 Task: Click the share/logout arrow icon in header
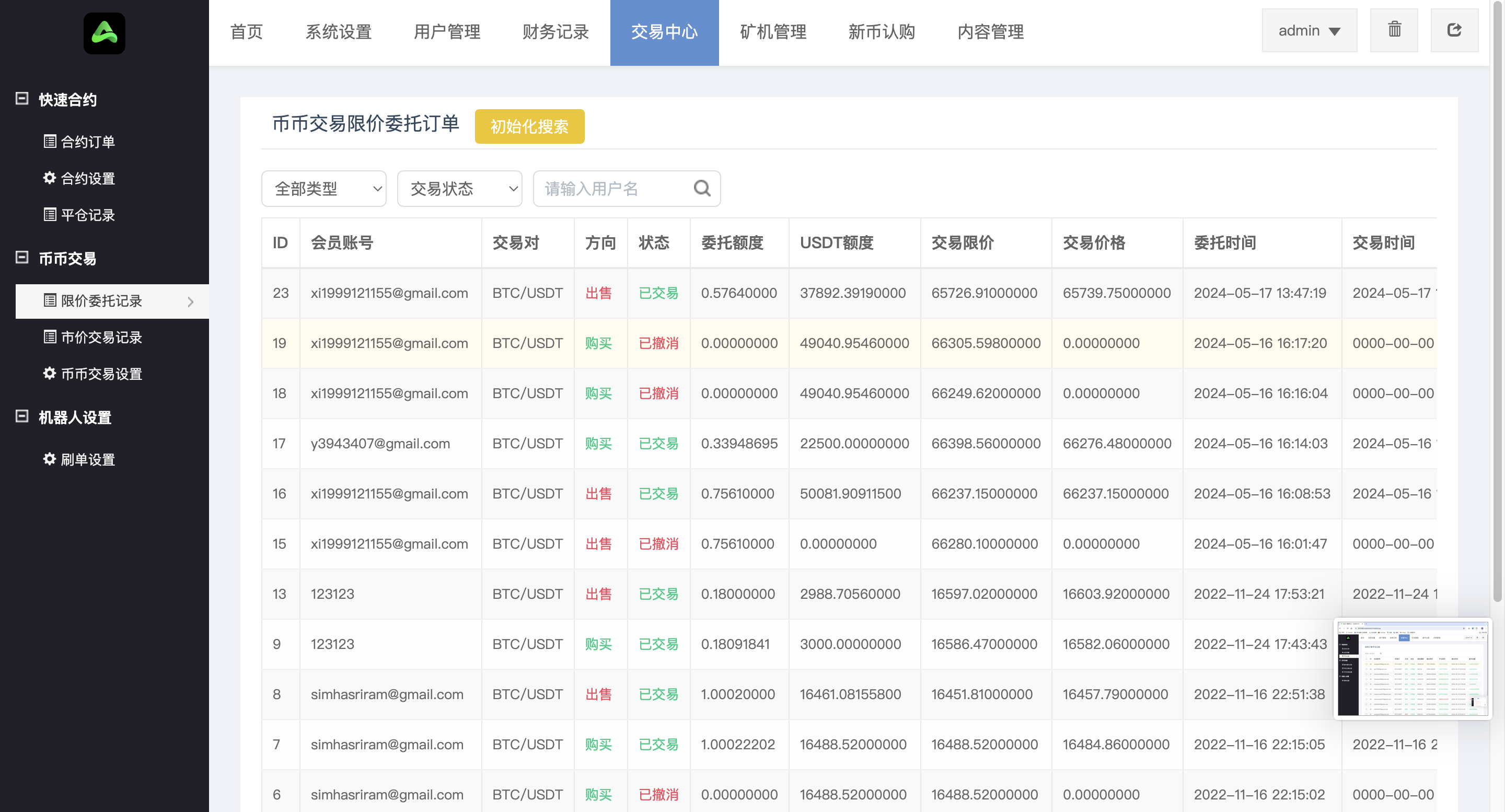tap(1454, 30)
